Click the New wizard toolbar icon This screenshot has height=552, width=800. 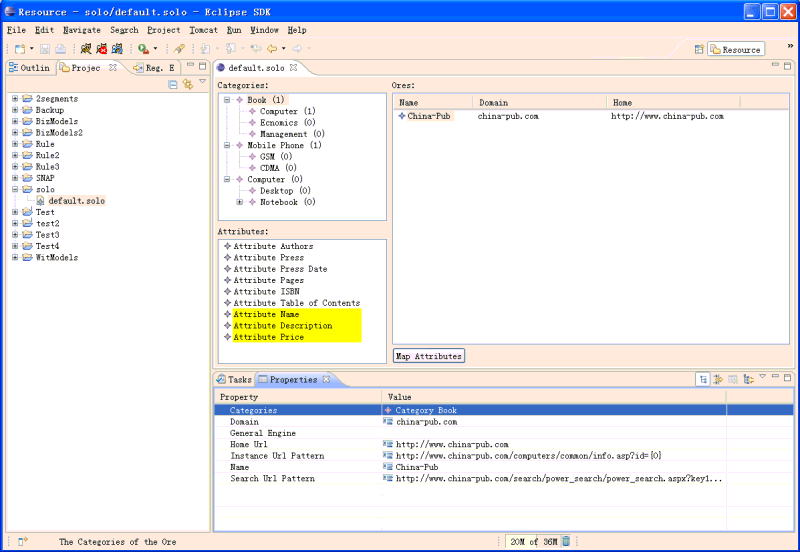pyautogui.click(x=20, y=49)
